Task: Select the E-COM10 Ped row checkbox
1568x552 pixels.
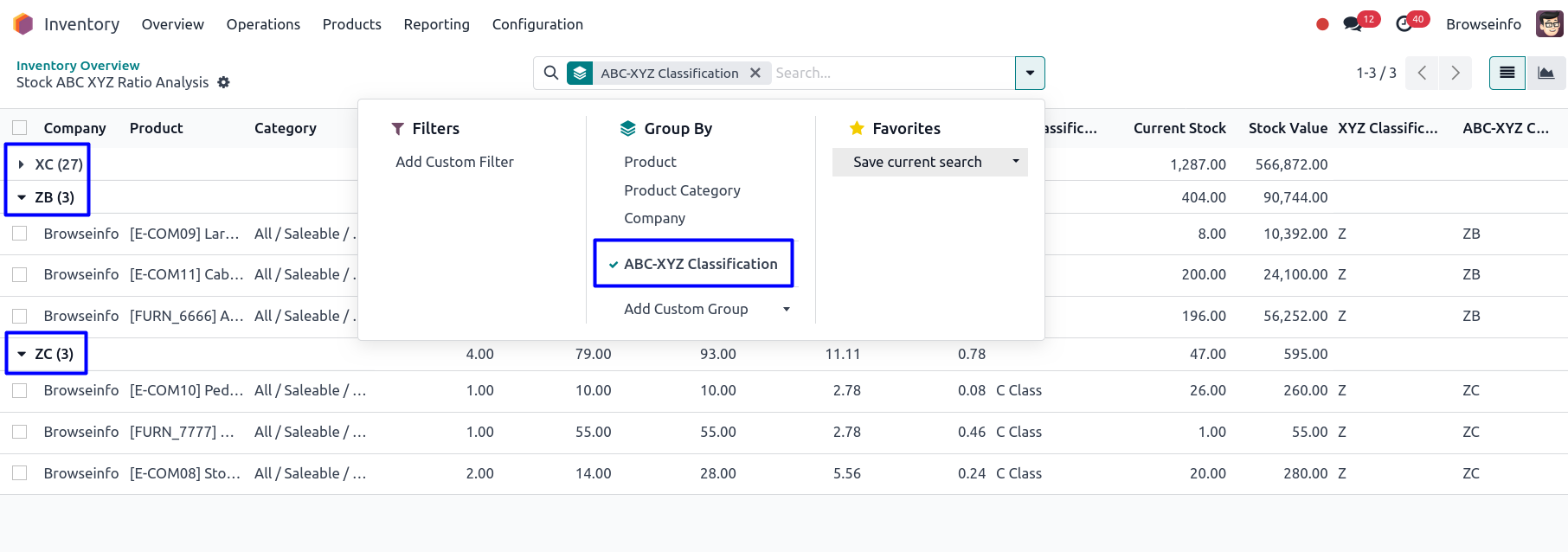Action: 20,390
